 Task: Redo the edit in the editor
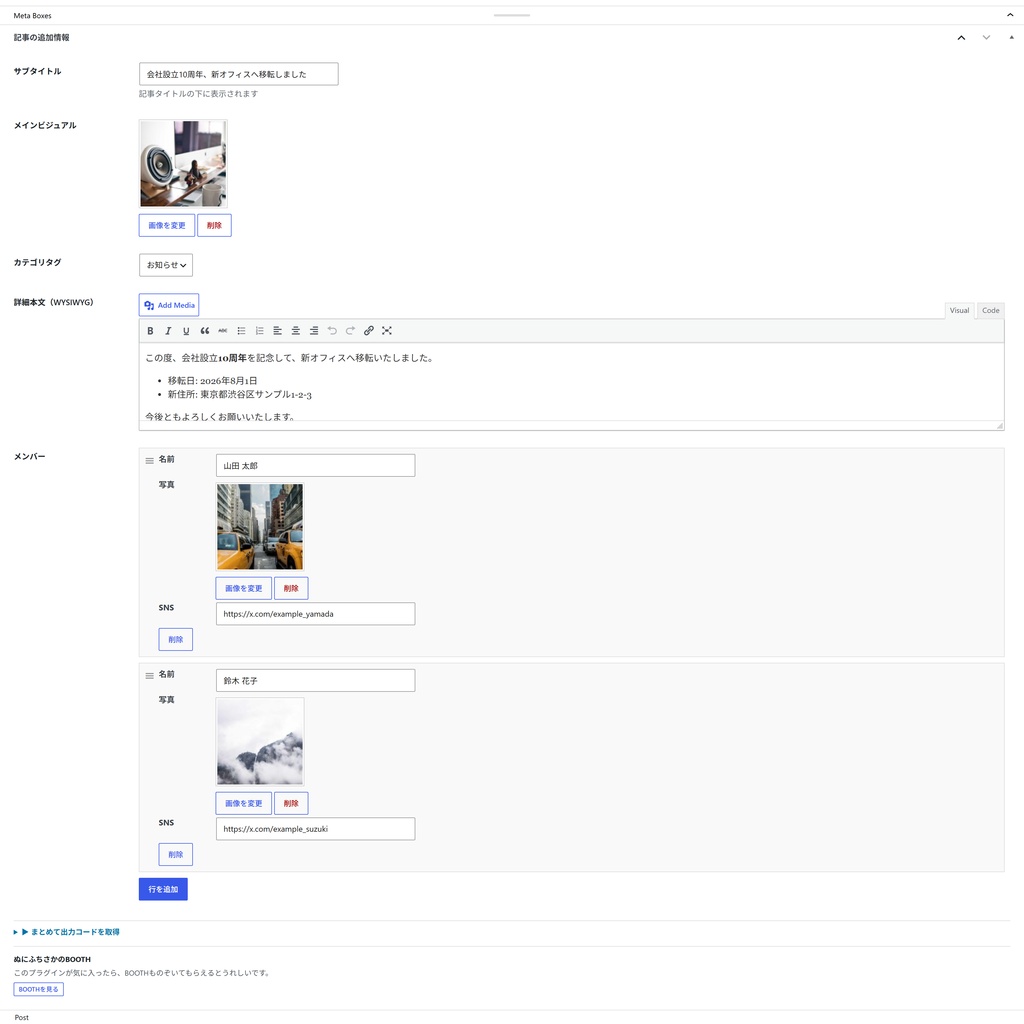tap(350, 331)
